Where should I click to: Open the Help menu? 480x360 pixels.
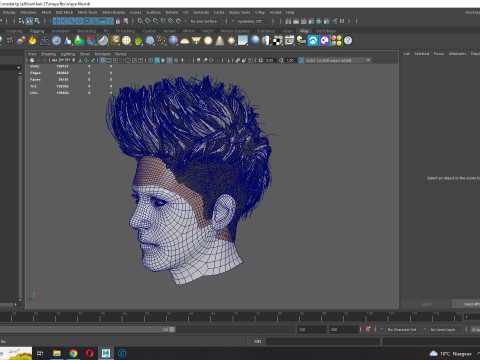[x=290, y=12]
